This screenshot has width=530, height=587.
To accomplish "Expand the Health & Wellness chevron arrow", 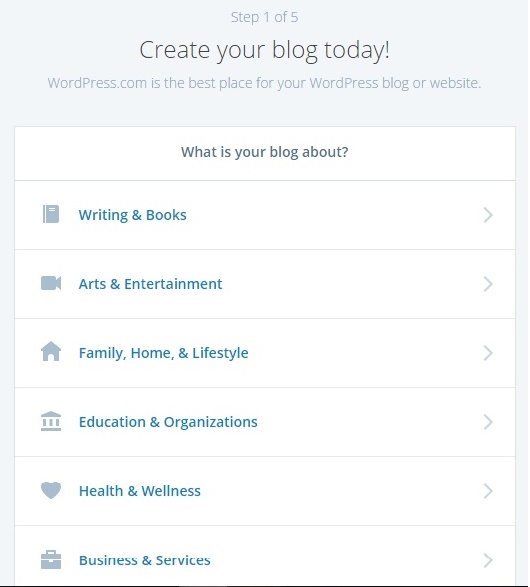I will click(488, 491).
